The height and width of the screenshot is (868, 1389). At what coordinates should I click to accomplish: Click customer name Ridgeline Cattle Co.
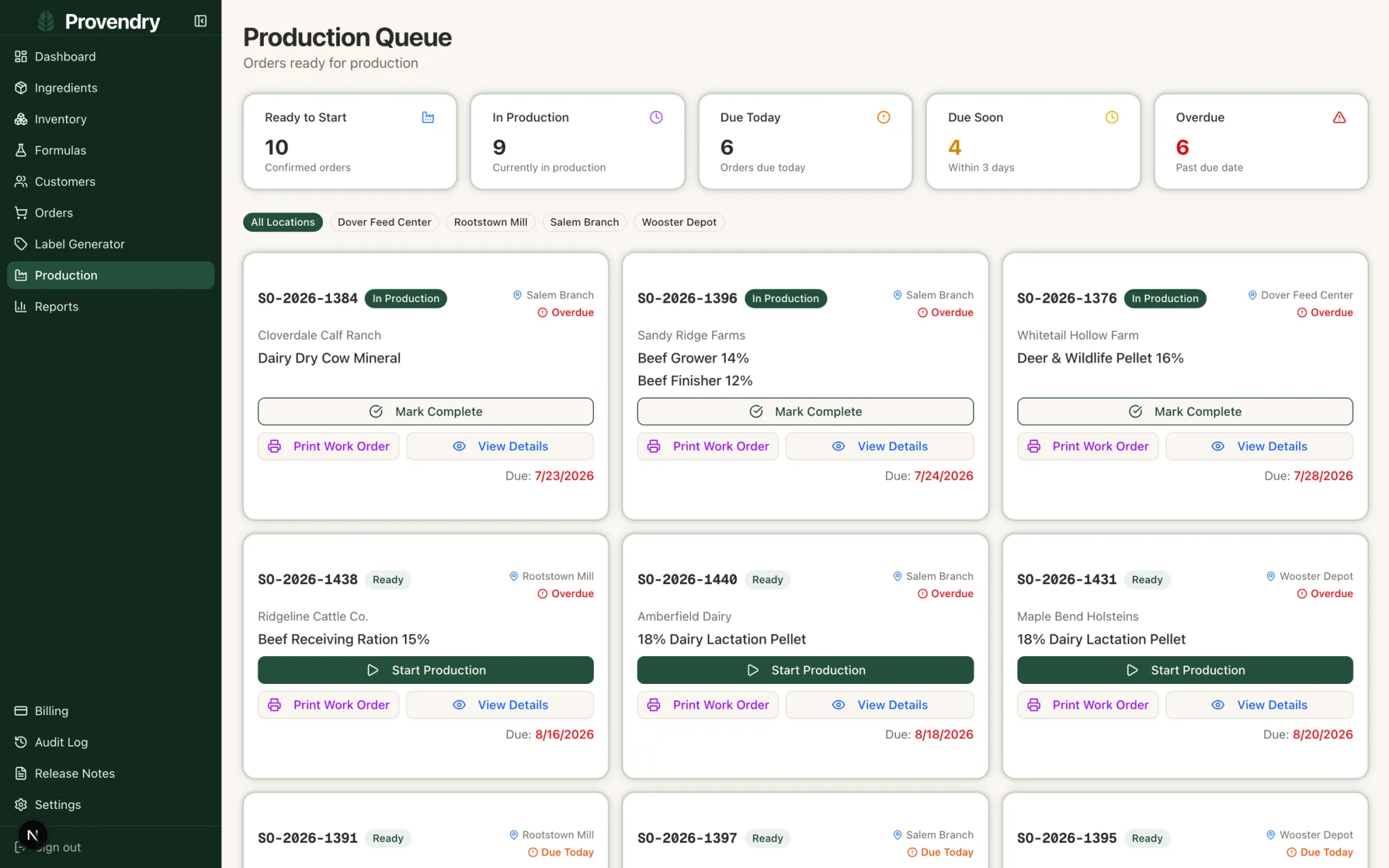pos(313,617)
